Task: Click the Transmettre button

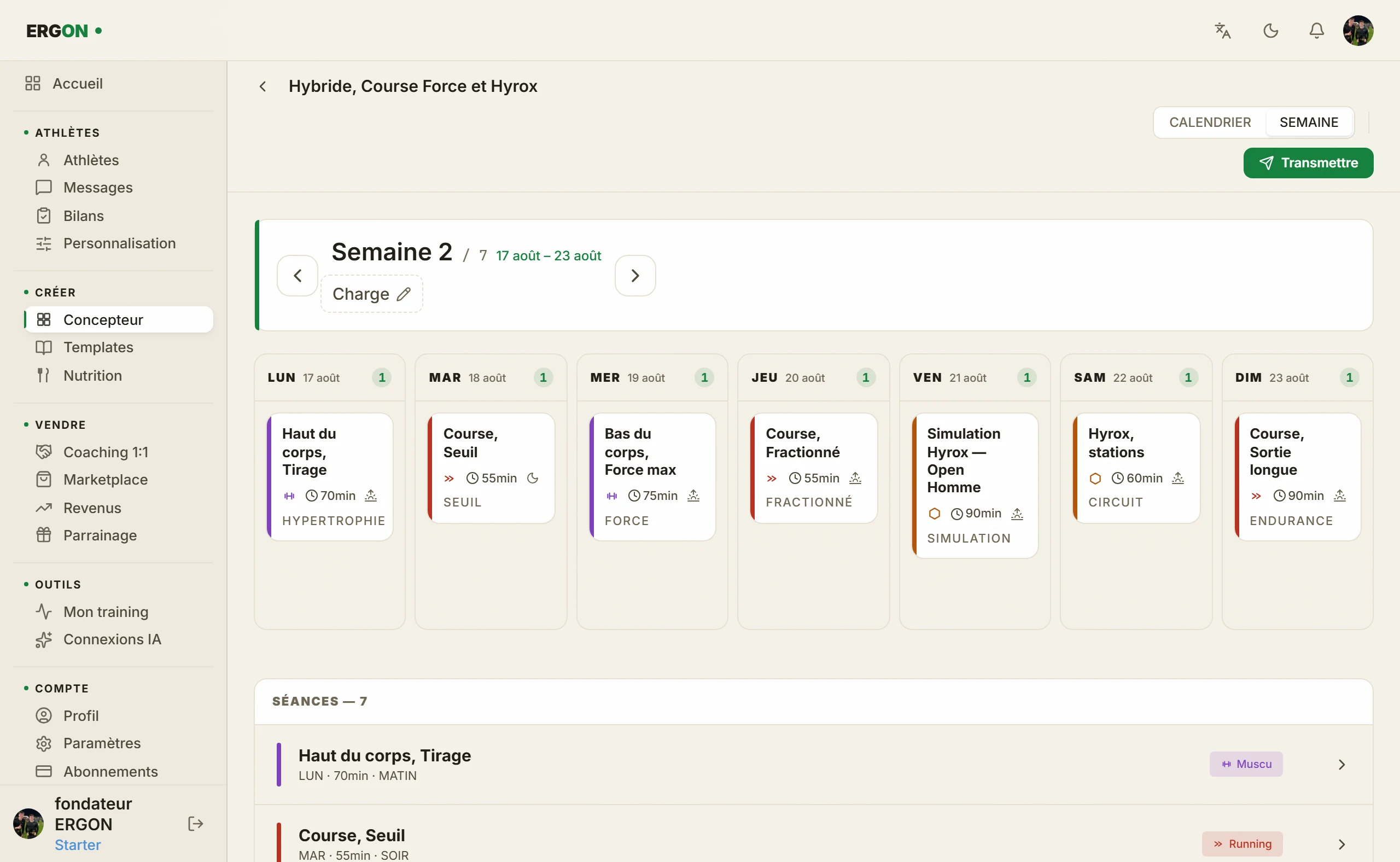Action: 1308,163
